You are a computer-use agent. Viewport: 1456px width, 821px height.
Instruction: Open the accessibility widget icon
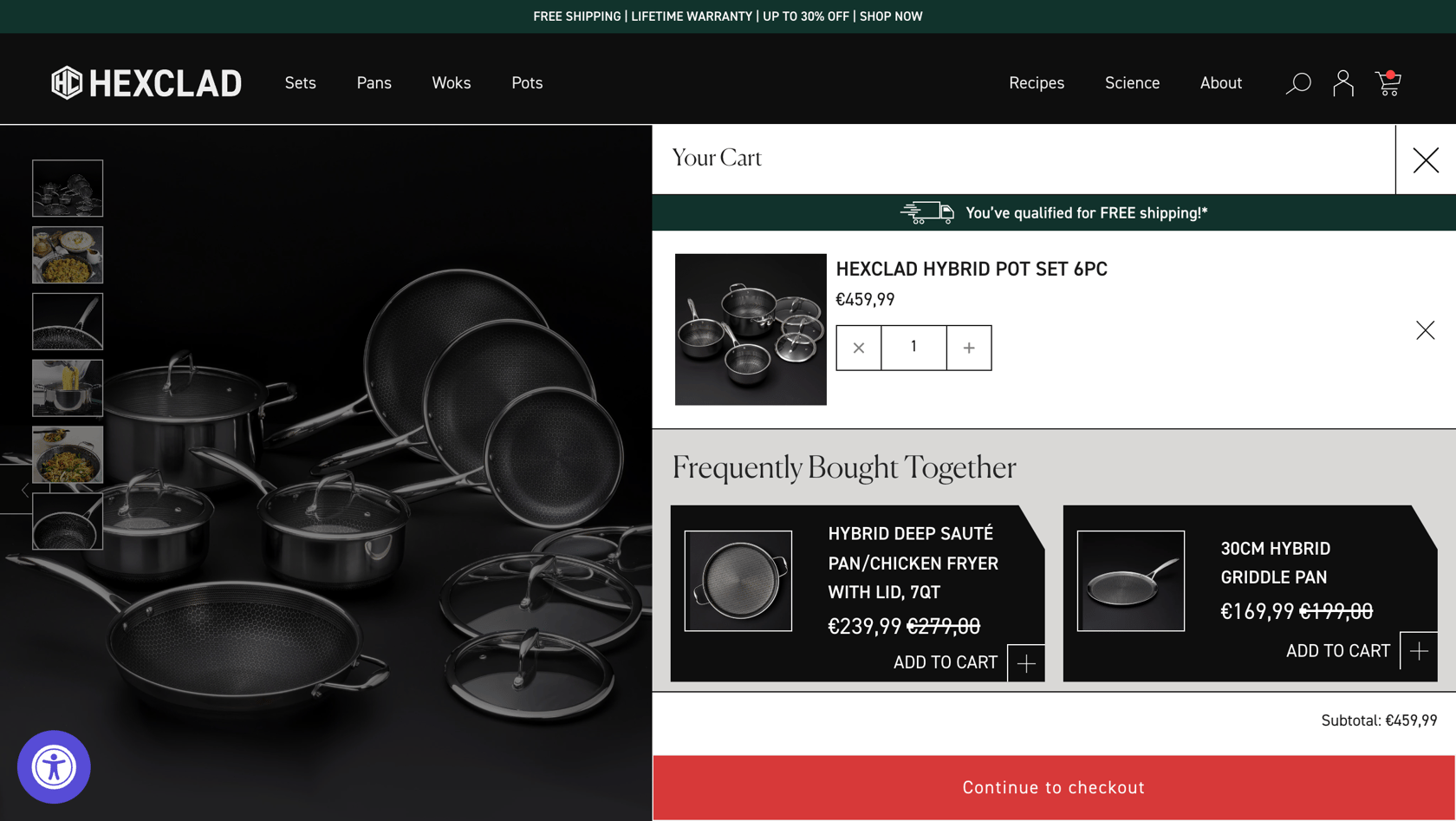54,767
